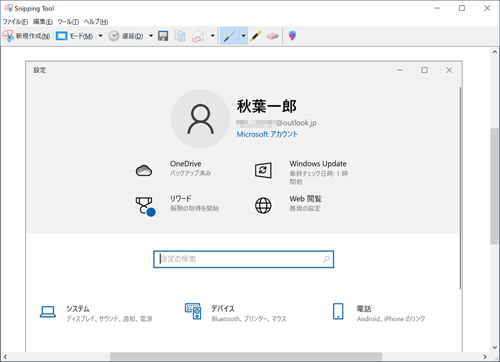Minimize the captured 設定 window

[400, 70]
